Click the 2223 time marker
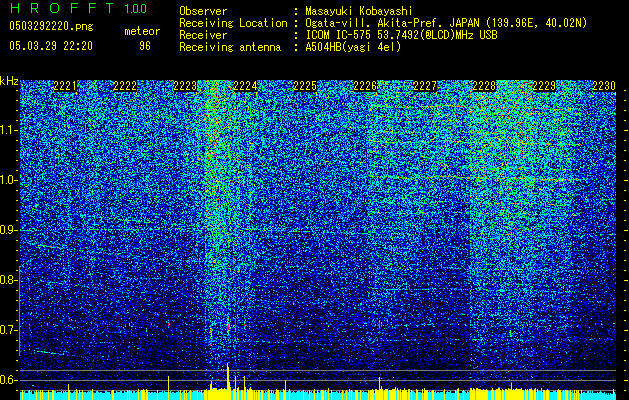Screen dimensions: 629x400 pyautogui.click(x=185, y=86)
